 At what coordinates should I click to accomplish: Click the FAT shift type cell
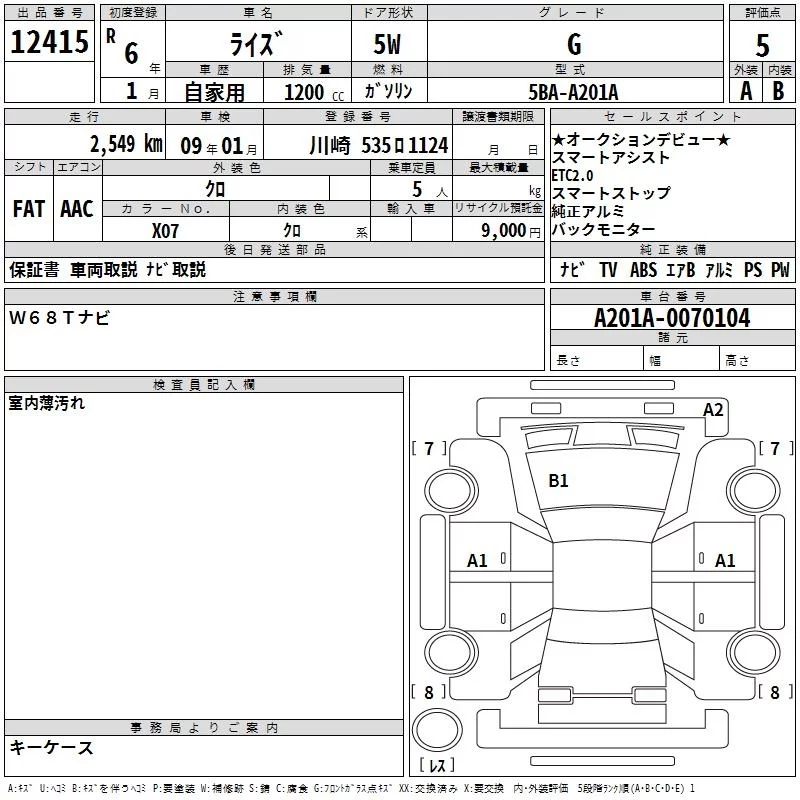[28, 208]
